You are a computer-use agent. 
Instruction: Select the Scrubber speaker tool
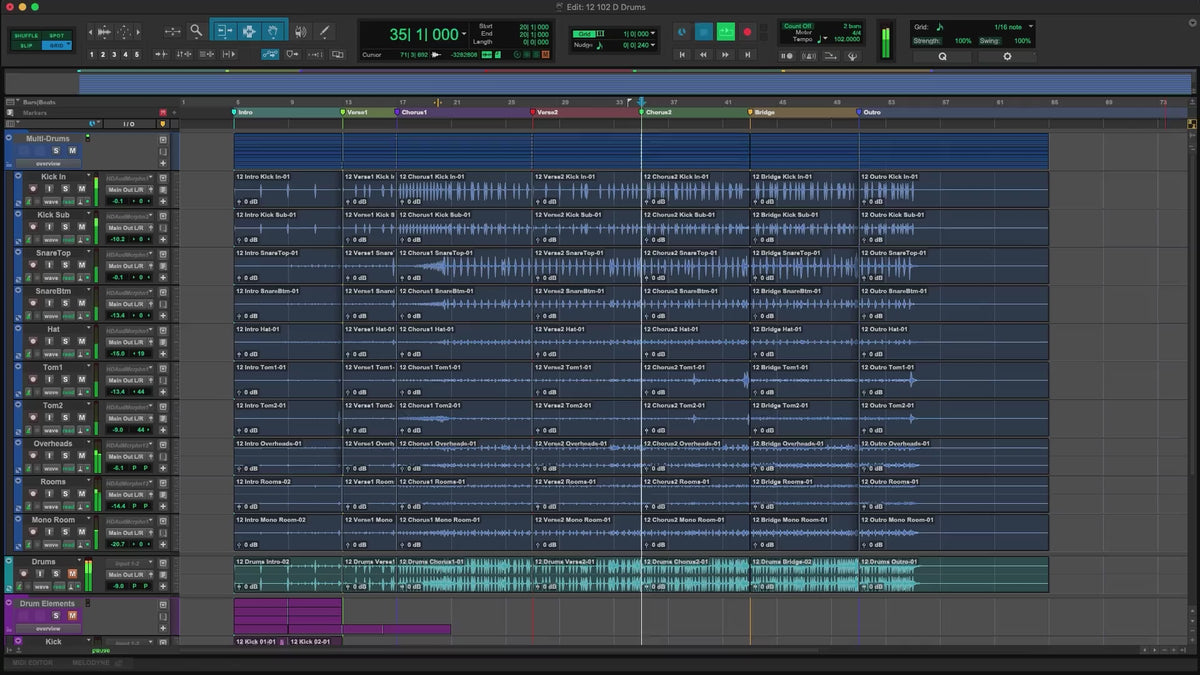(300, 32)
